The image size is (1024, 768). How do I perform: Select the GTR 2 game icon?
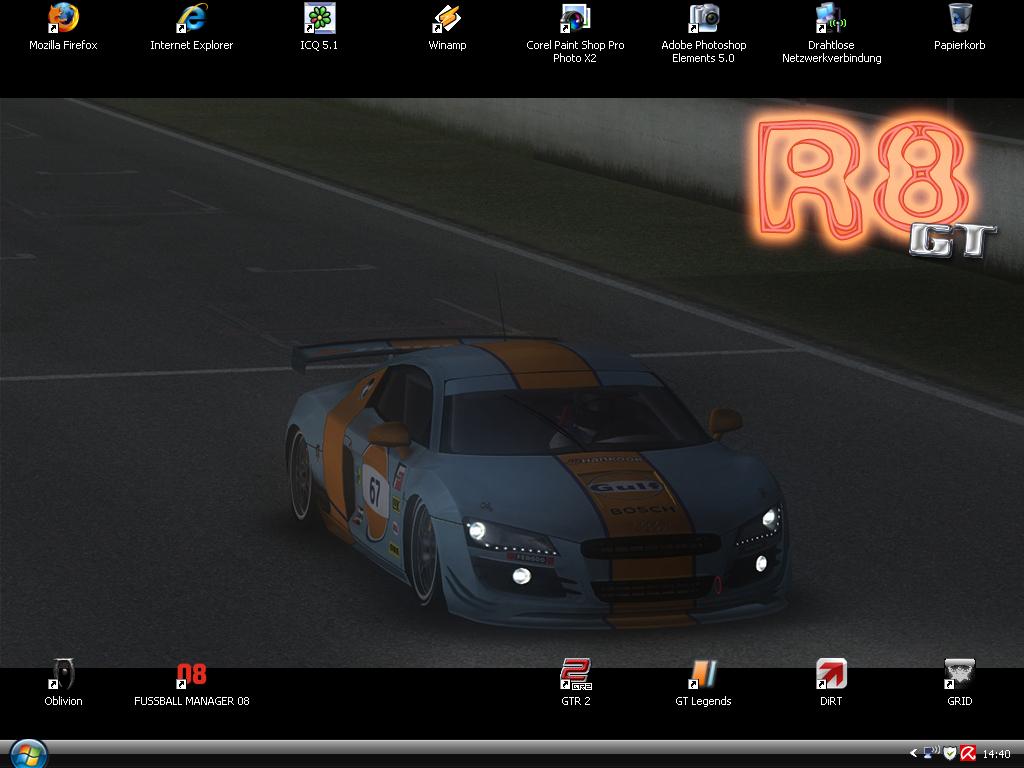coord(575,675)
